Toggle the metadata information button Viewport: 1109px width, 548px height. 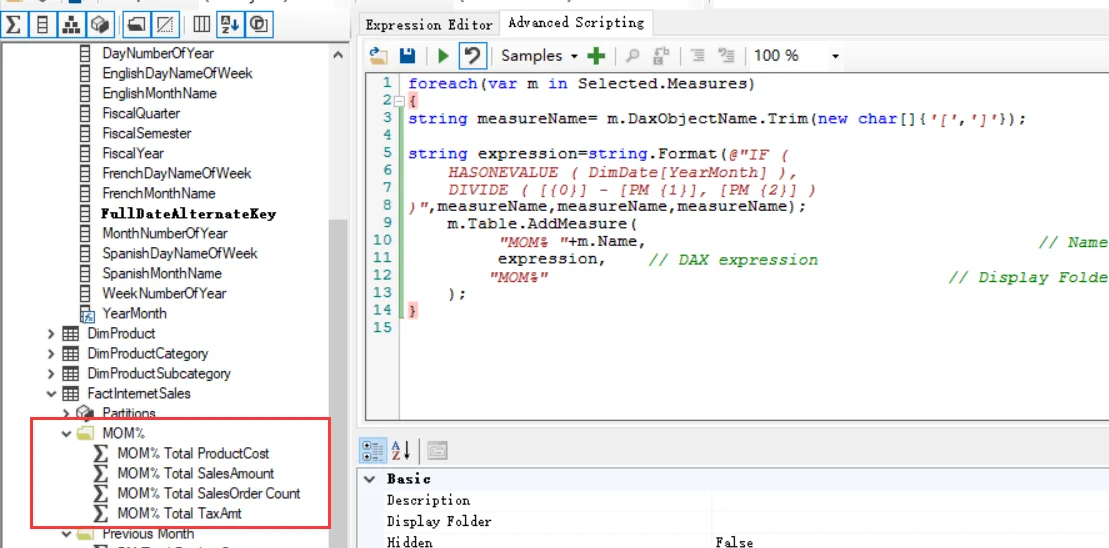[258, 25]
